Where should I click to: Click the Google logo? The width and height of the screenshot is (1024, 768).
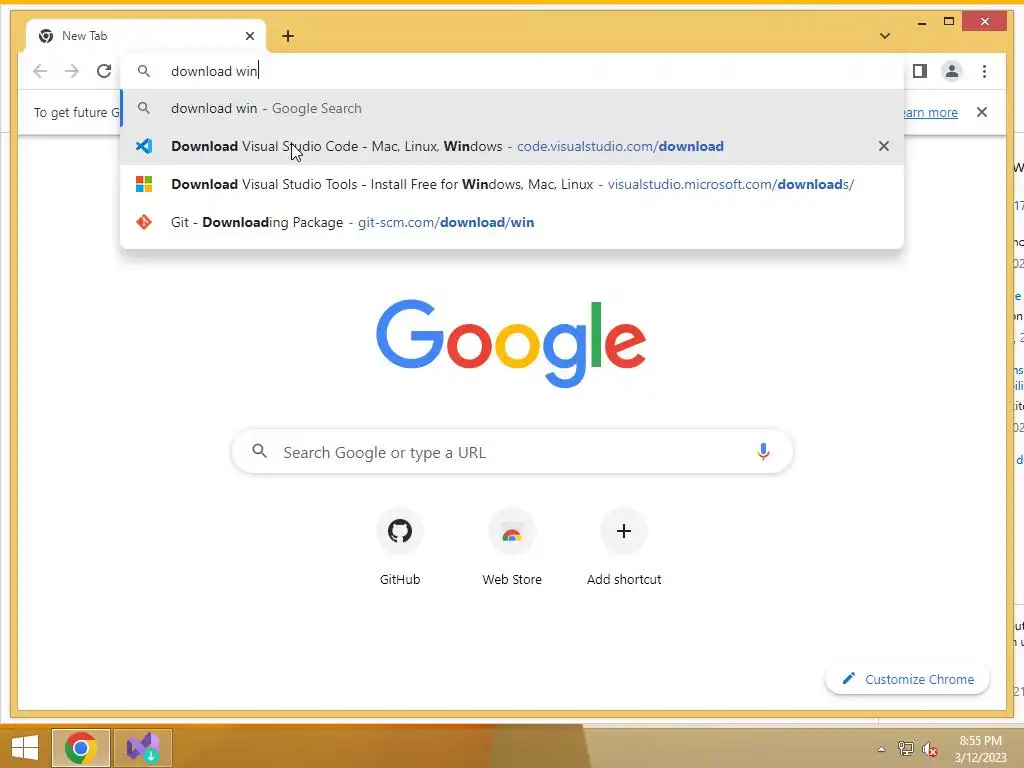(511, 342)
